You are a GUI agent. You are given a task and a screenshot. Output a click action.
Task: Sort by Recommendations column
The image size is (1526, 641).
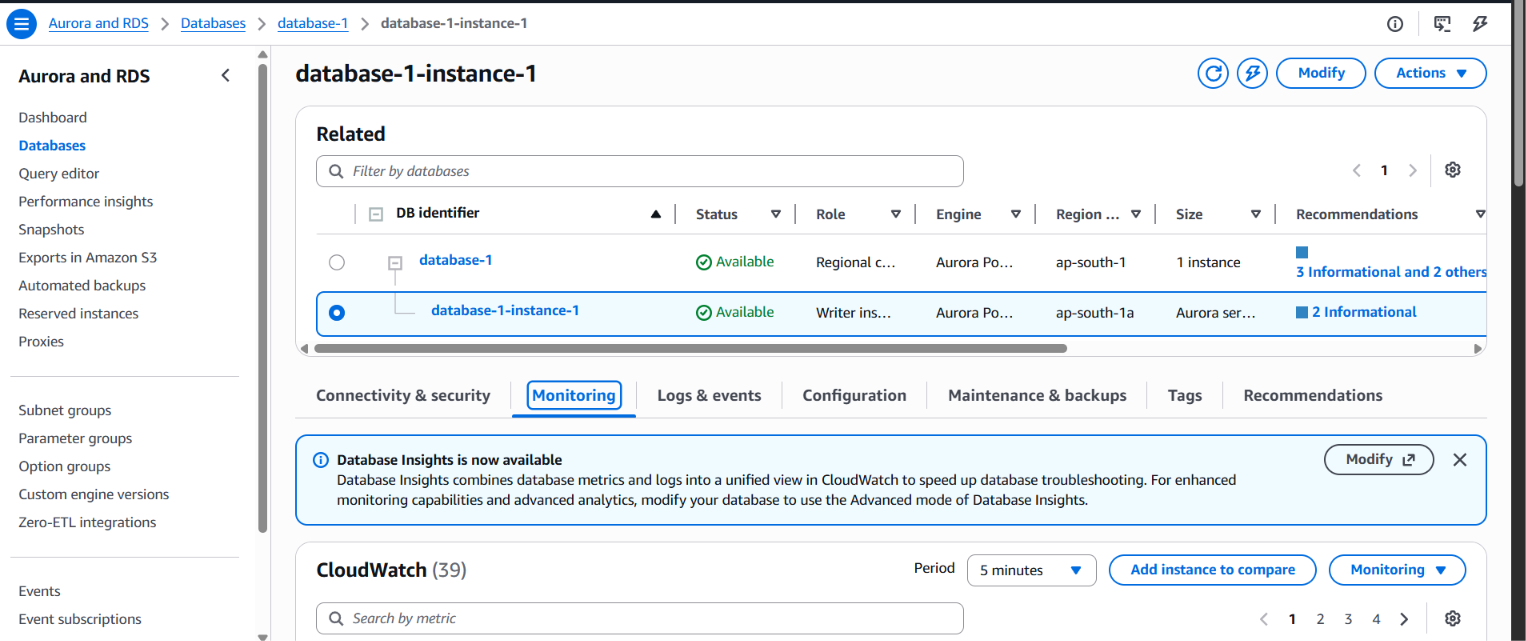point(1480,214)
